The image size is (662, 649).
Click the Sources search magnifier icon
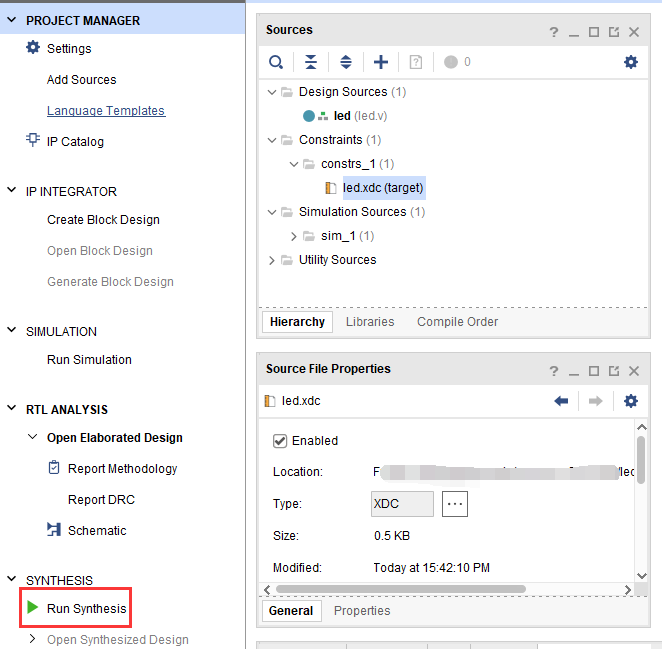point(276,62)
